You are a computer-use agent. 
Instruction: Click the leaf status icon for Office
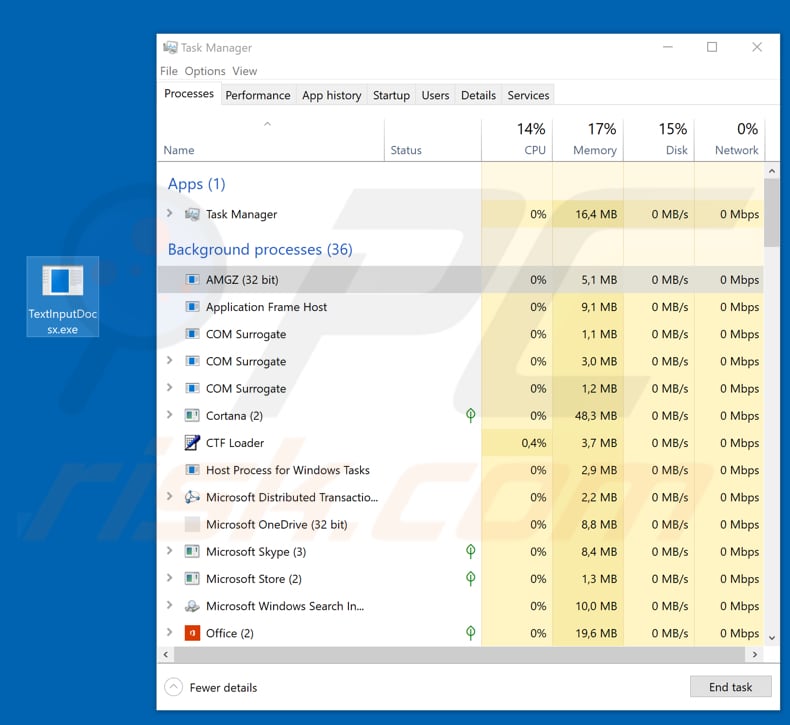tap(471, 633)
